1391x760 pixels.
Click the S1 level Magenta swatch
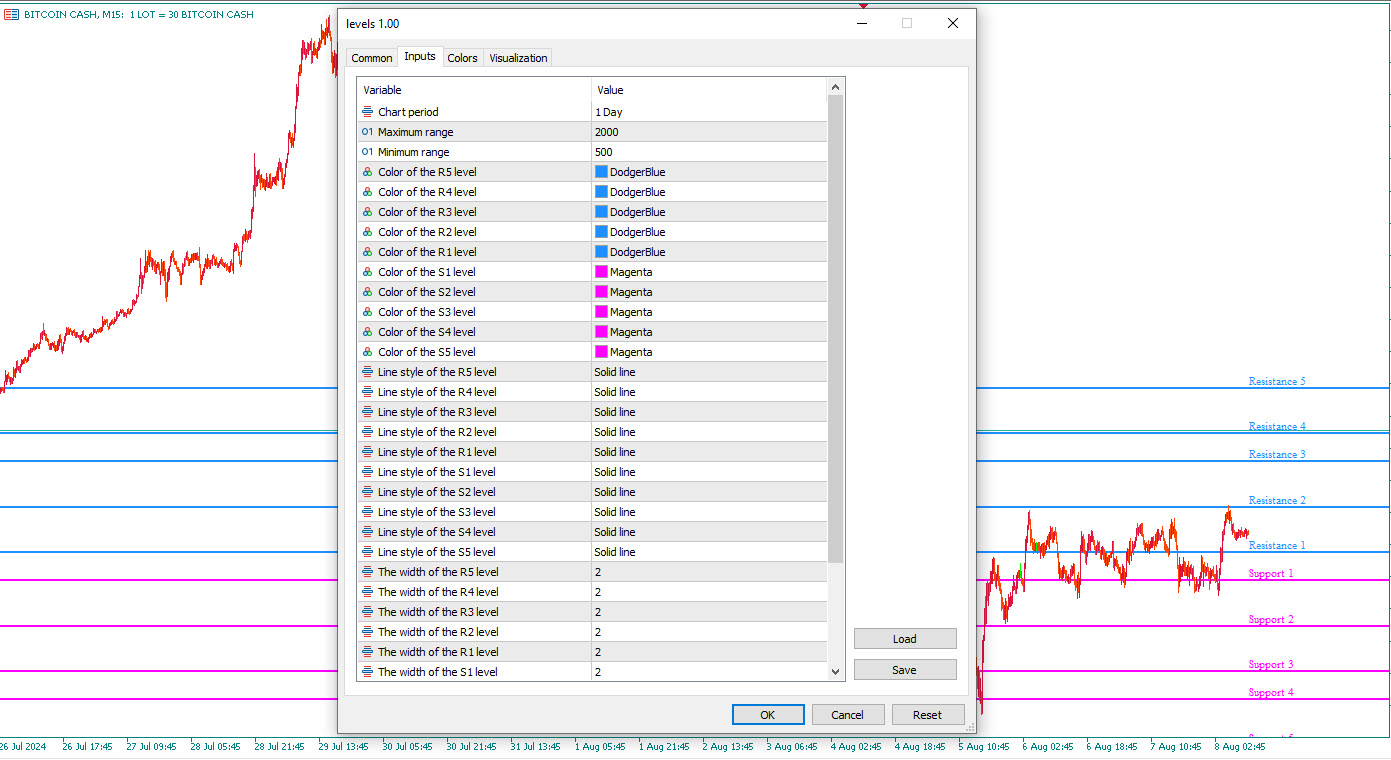[x=601, y=272]
